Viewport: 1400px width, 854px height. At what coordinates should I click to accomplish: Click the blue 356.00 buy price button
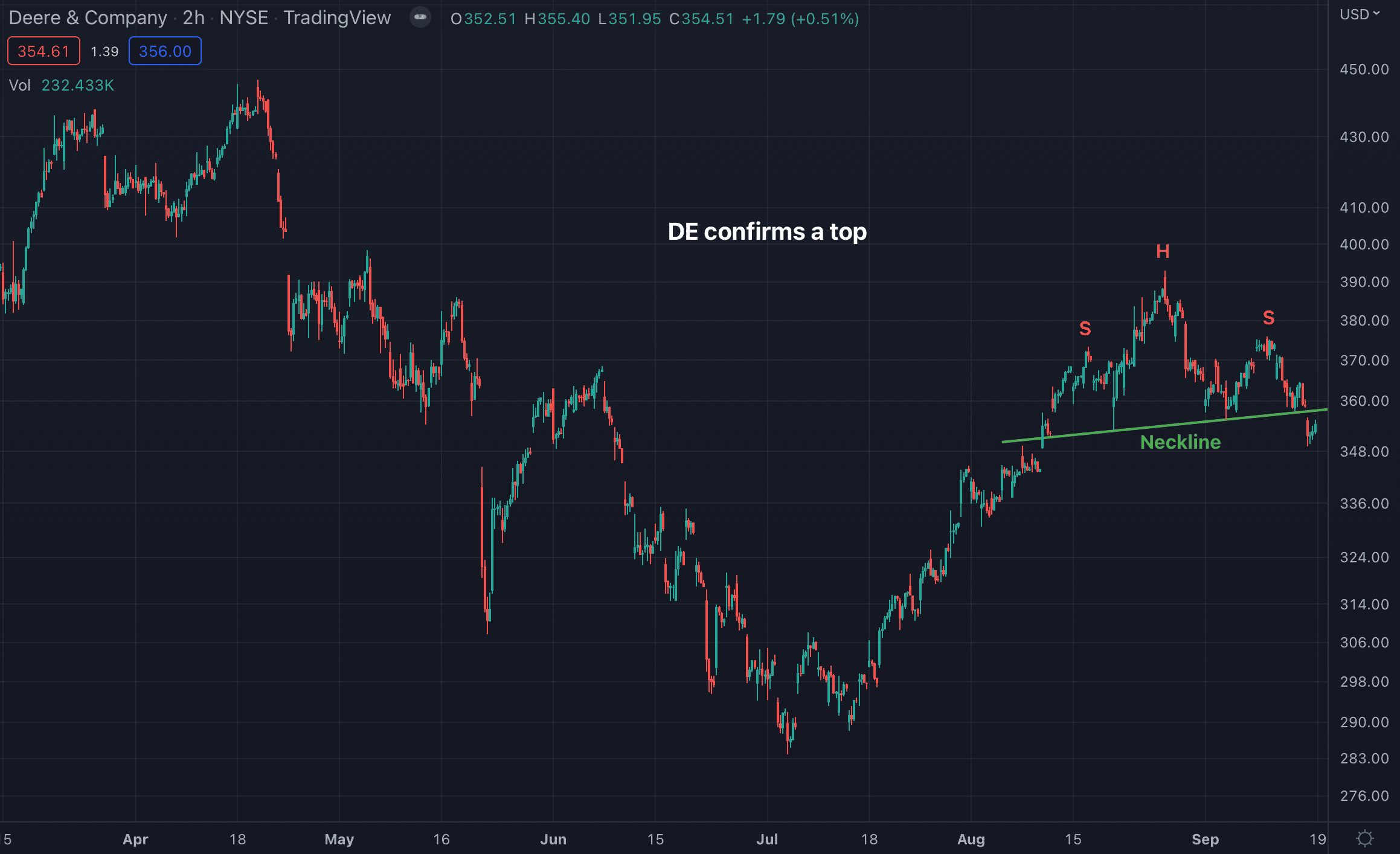pos(165,51)
